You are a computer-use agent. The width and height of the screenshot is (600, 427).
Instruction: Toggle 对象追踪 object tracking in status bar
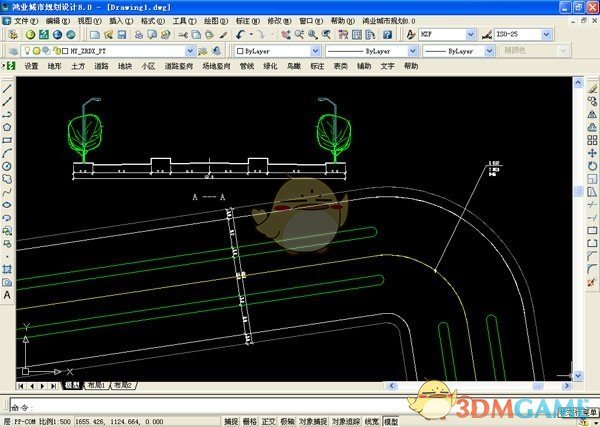coord(346,422)
